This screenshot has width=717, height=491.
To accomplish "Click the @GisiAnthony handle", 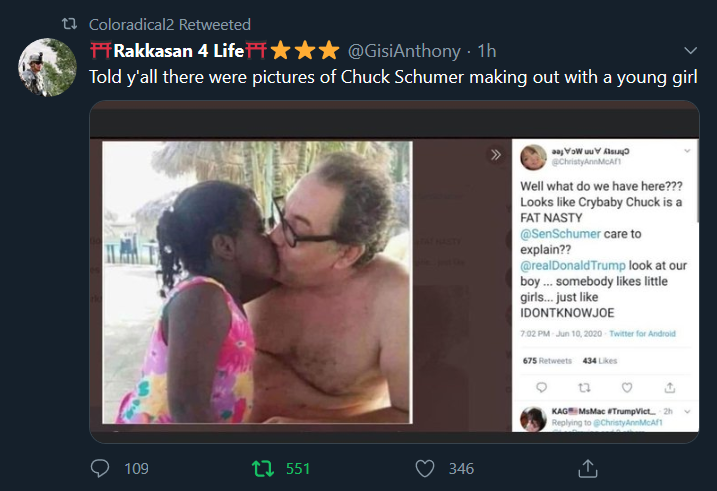I will (x=404, y=50).
